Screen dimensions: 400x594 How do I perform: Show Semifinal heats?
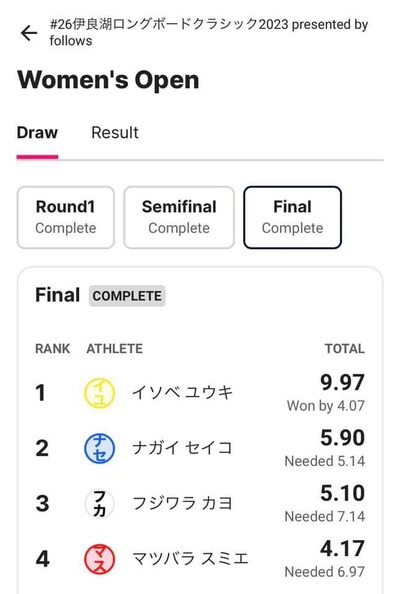(179, 217)
